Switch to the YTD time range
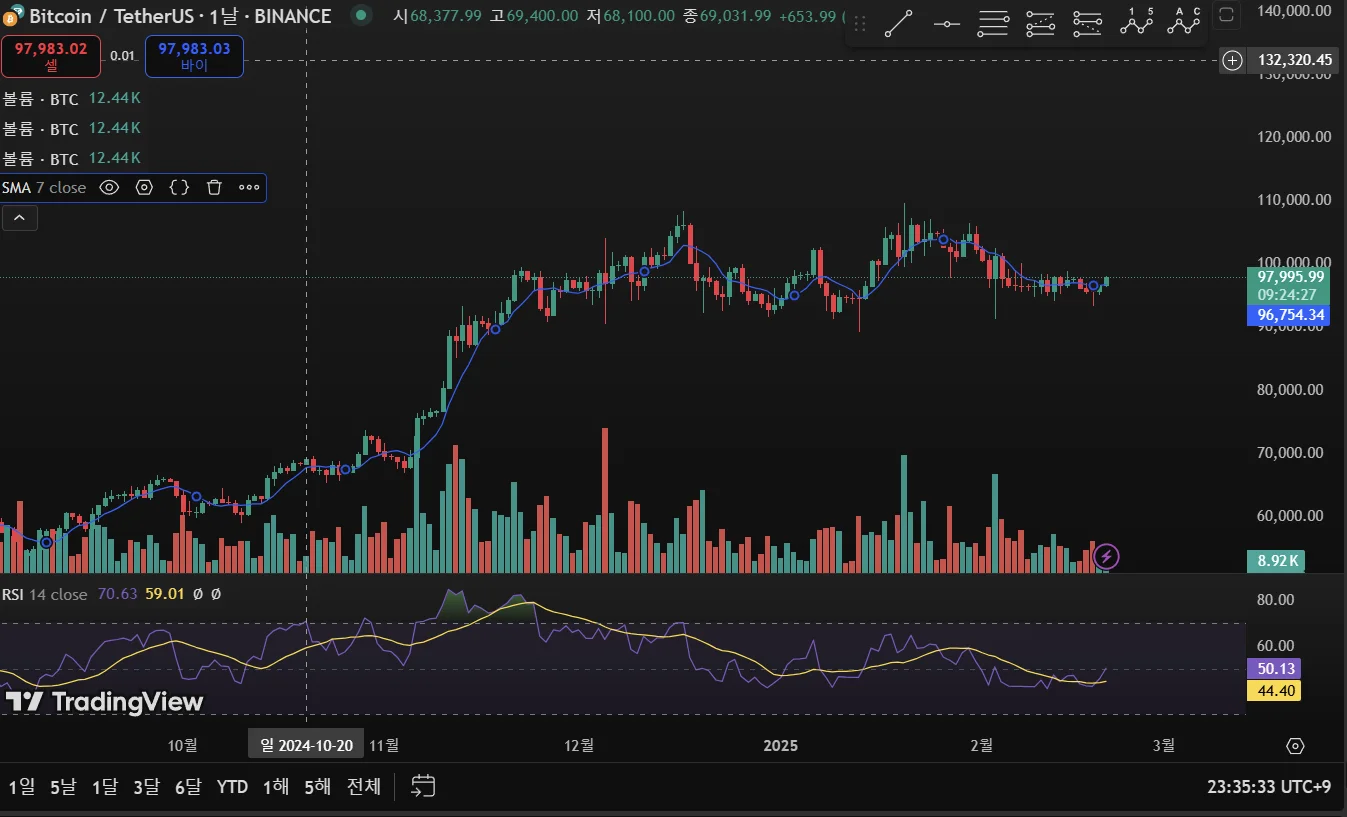This screenshot has height=817, width=1347. click(232, 787)
